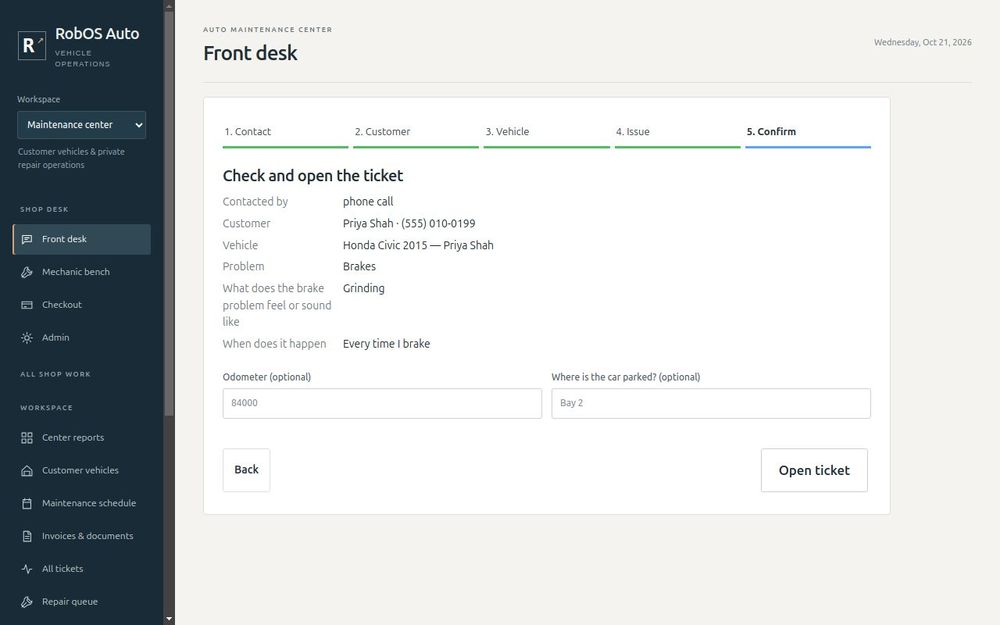The width and height of the screenshot is (1000, 625).
Task: Click the Maintenance schedule calendar icon
Action: tap(27, 503)
